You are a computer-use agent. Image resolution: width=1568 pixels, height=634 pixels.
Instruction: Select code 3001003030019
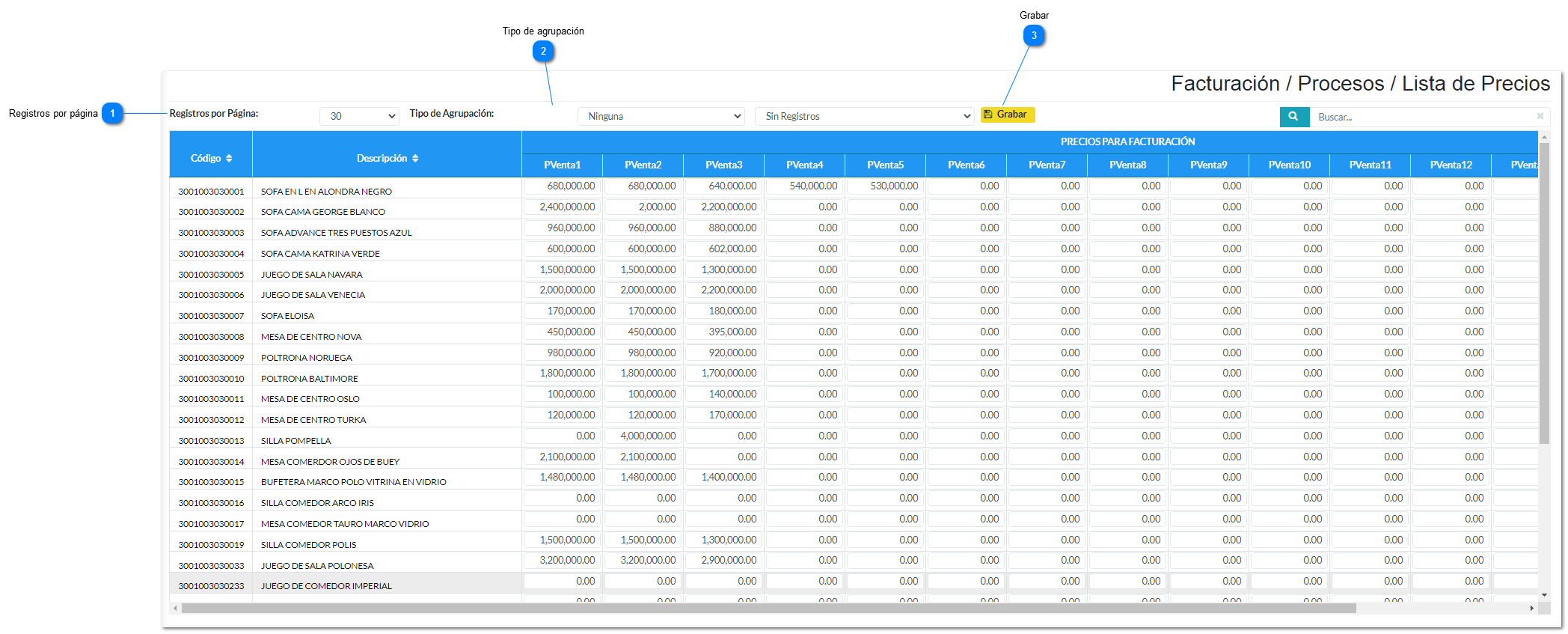[211, 545]
